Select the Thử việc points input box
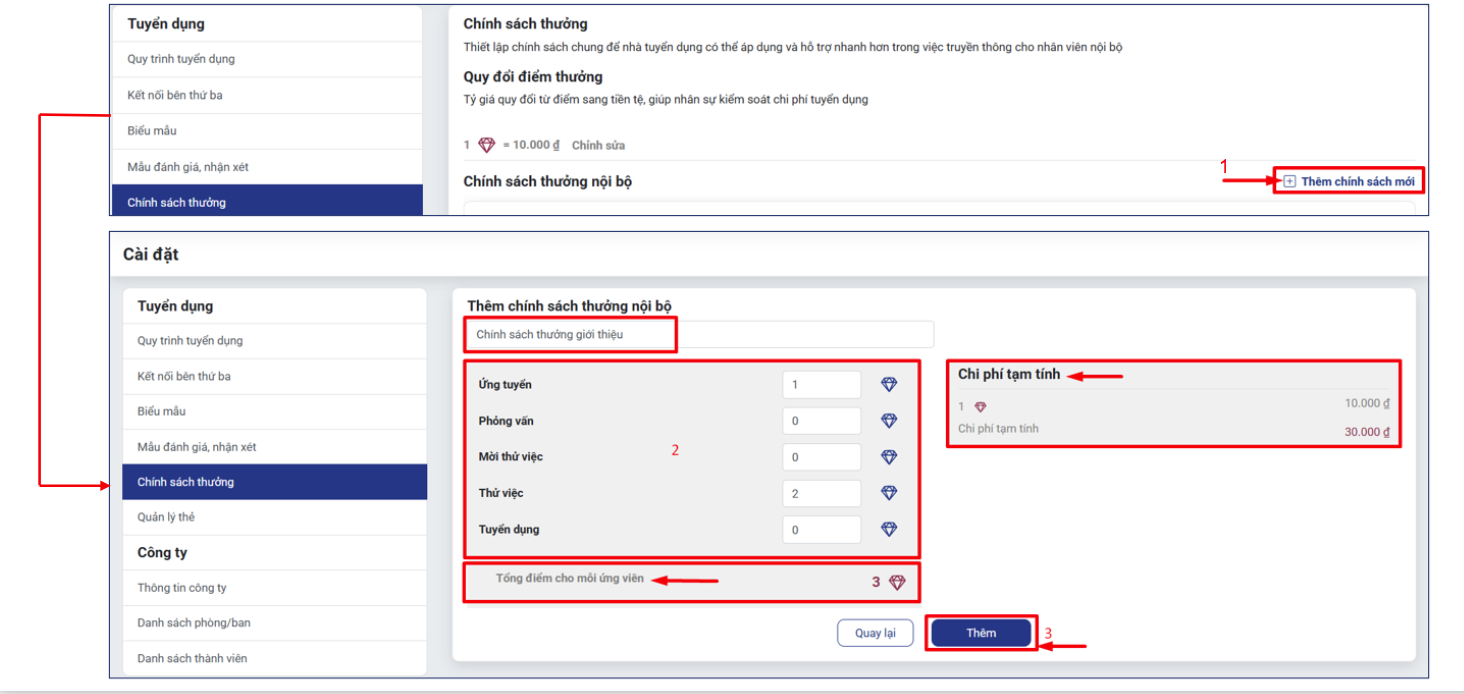 [821, 493]
